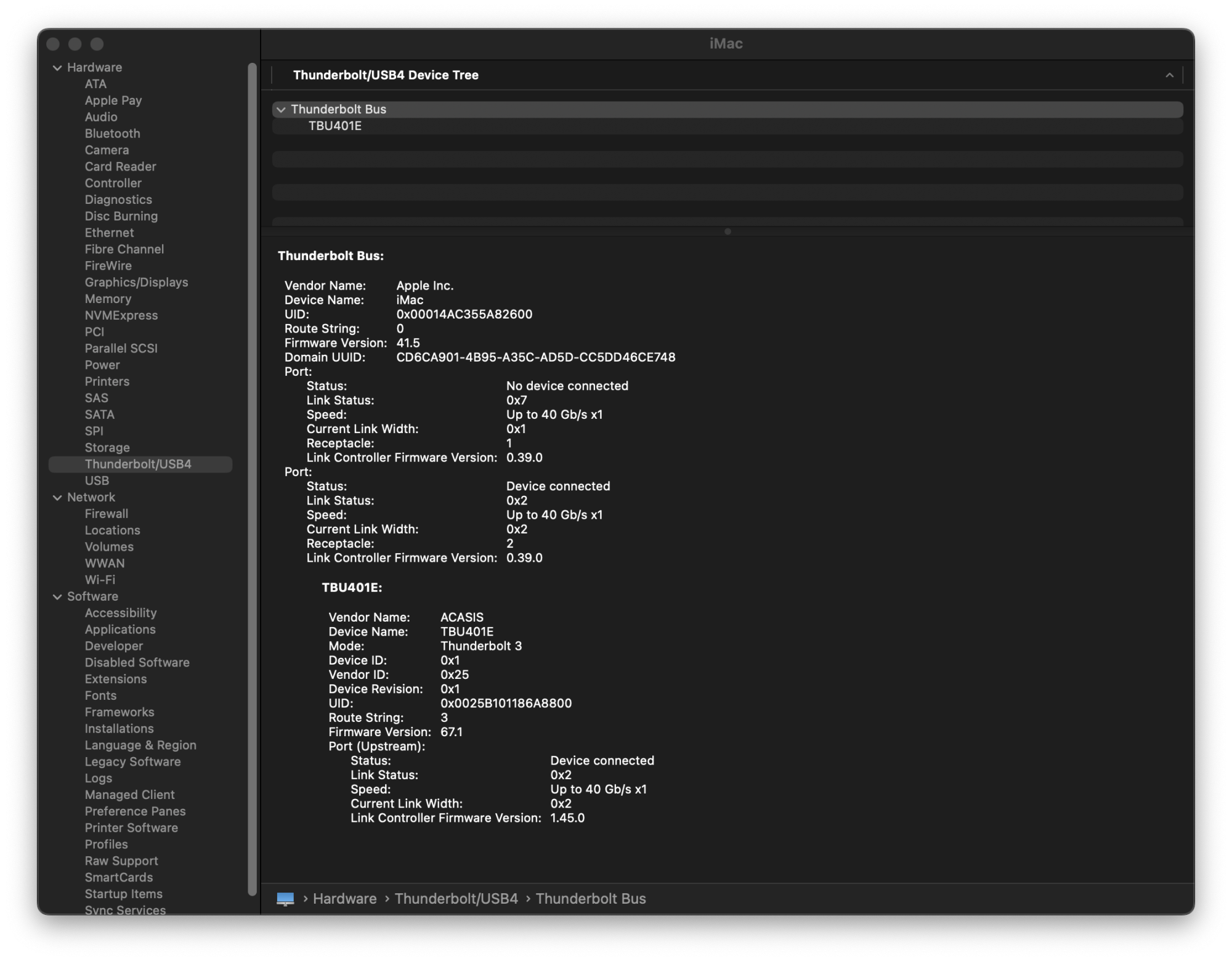Collapse the Network sidebar section

(57, 498)
